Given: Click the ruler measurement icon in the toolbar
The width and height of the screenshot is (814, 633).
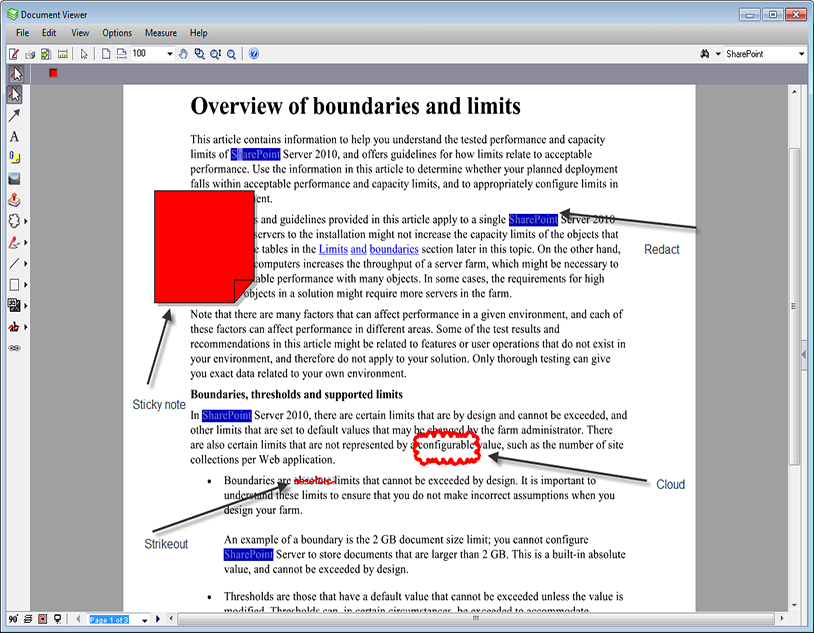Looking at the screenshot, I should click(63, 53).
